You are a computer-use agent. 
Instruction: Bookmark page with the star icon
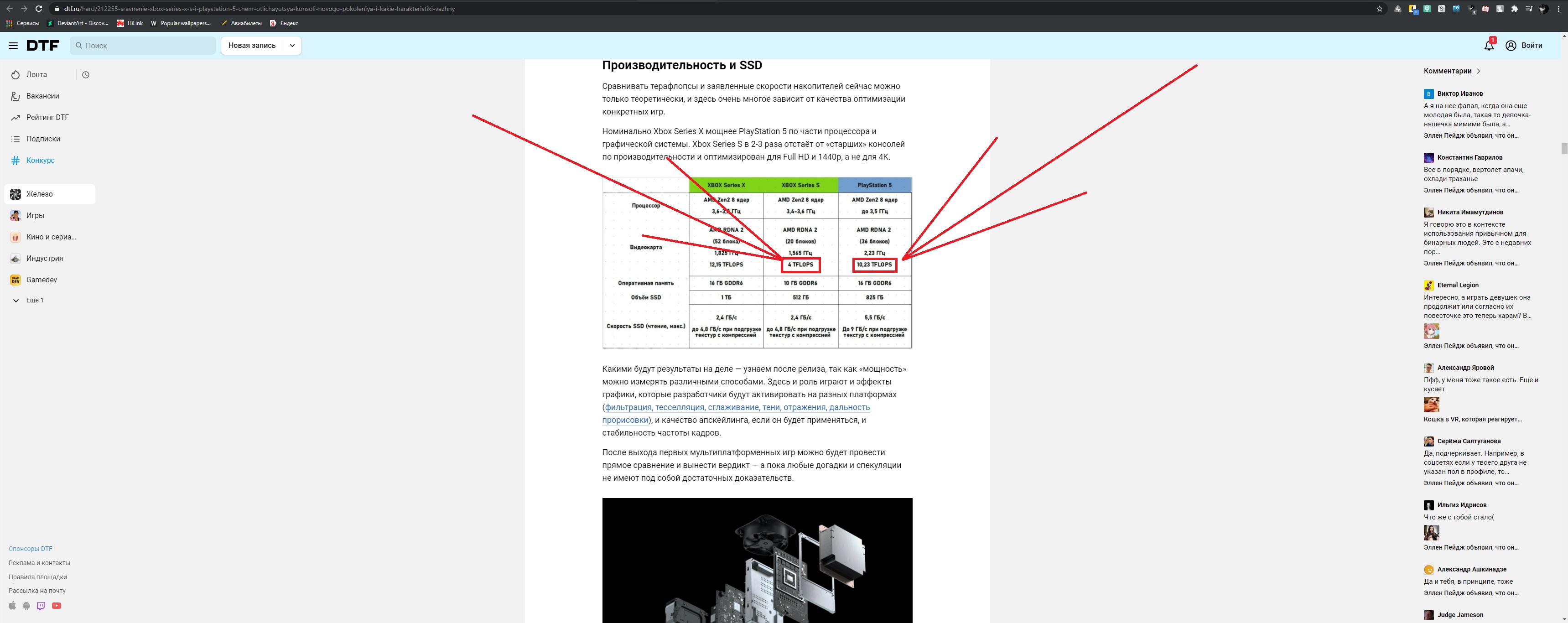click(x=1379, y=9)
